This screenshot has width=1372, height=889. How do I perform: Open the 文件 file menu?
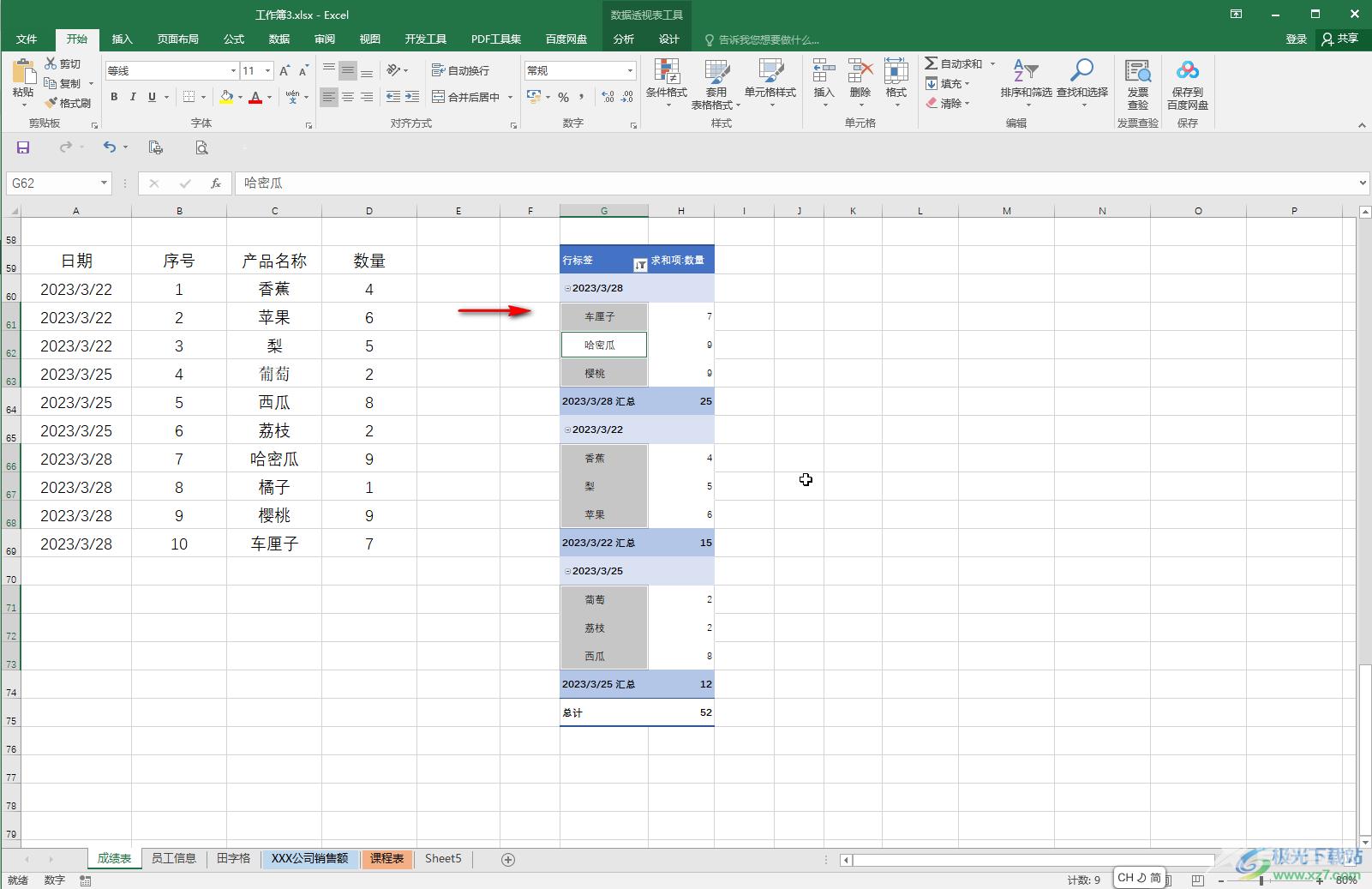click(x=27, y=39)
